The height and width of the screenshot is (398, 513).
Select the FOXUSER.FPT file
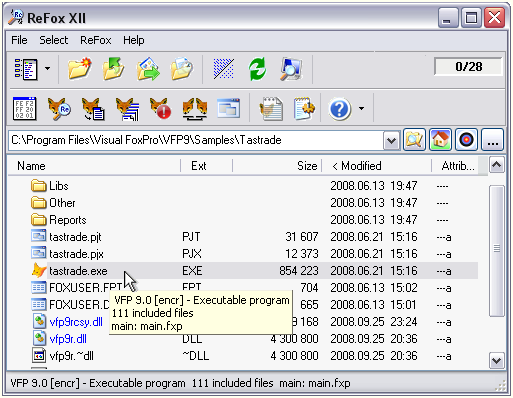pos(86,288)
